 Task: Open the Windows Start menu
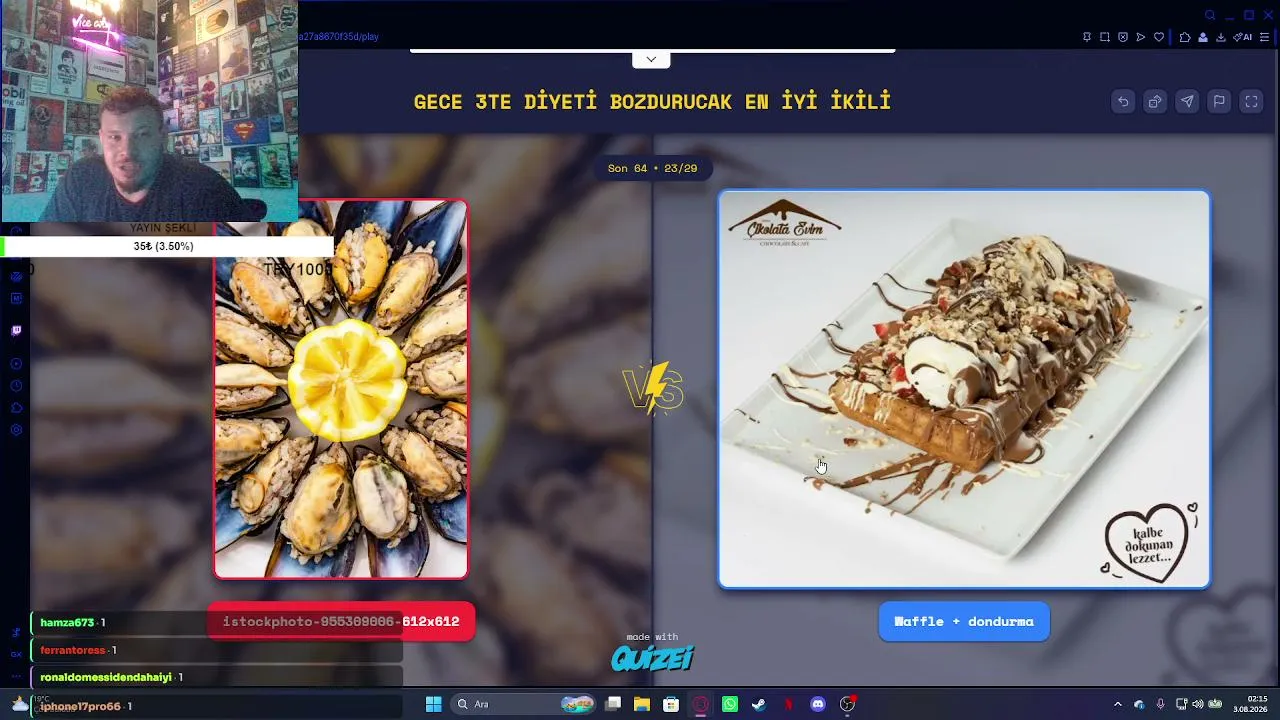coord(433,704)
